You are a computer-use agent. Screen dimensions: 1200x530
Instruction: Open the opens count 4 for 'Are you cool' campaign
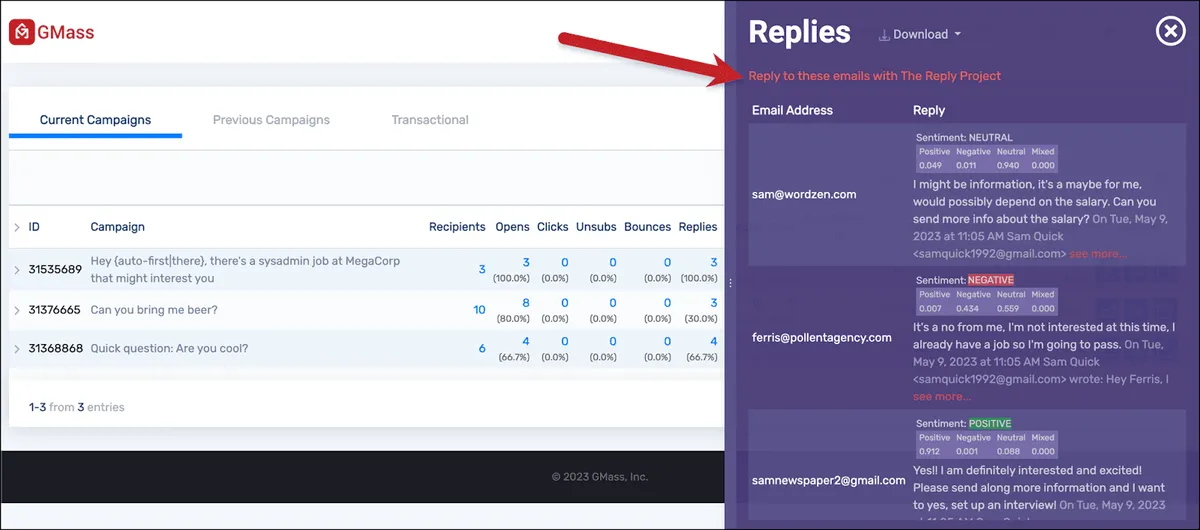(x=526, y=342)
